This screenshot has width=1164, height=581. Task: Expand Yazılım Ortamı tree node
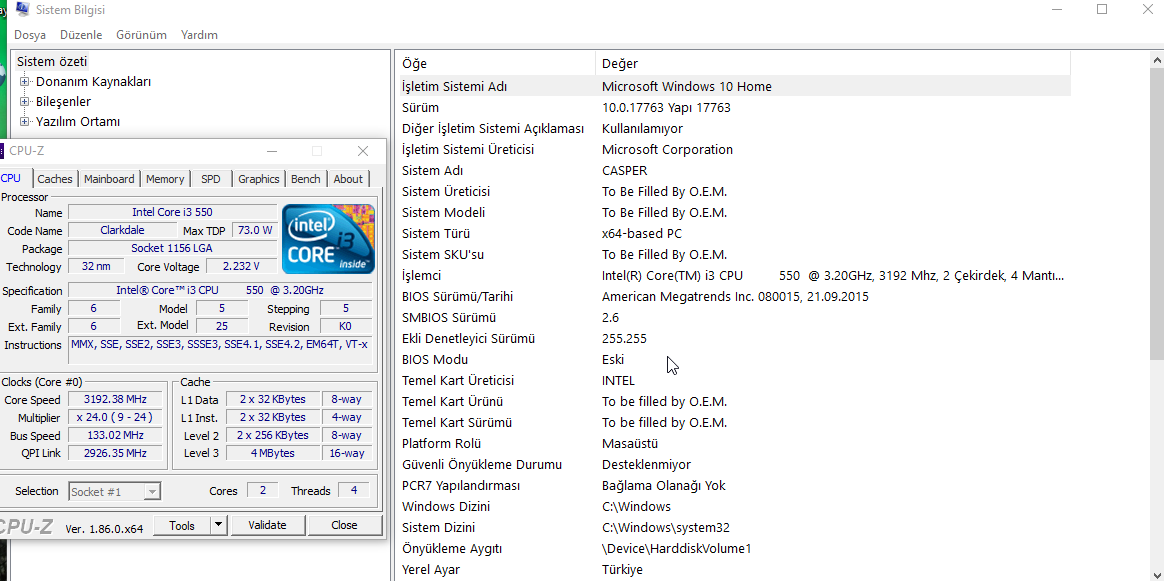click(24, 122)
